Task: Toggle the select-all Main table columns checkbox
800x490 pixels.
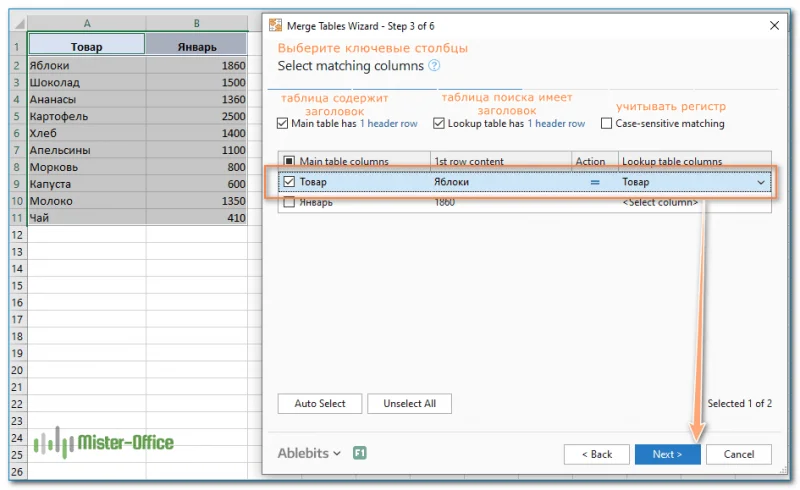Action: [x=289, y=161]
